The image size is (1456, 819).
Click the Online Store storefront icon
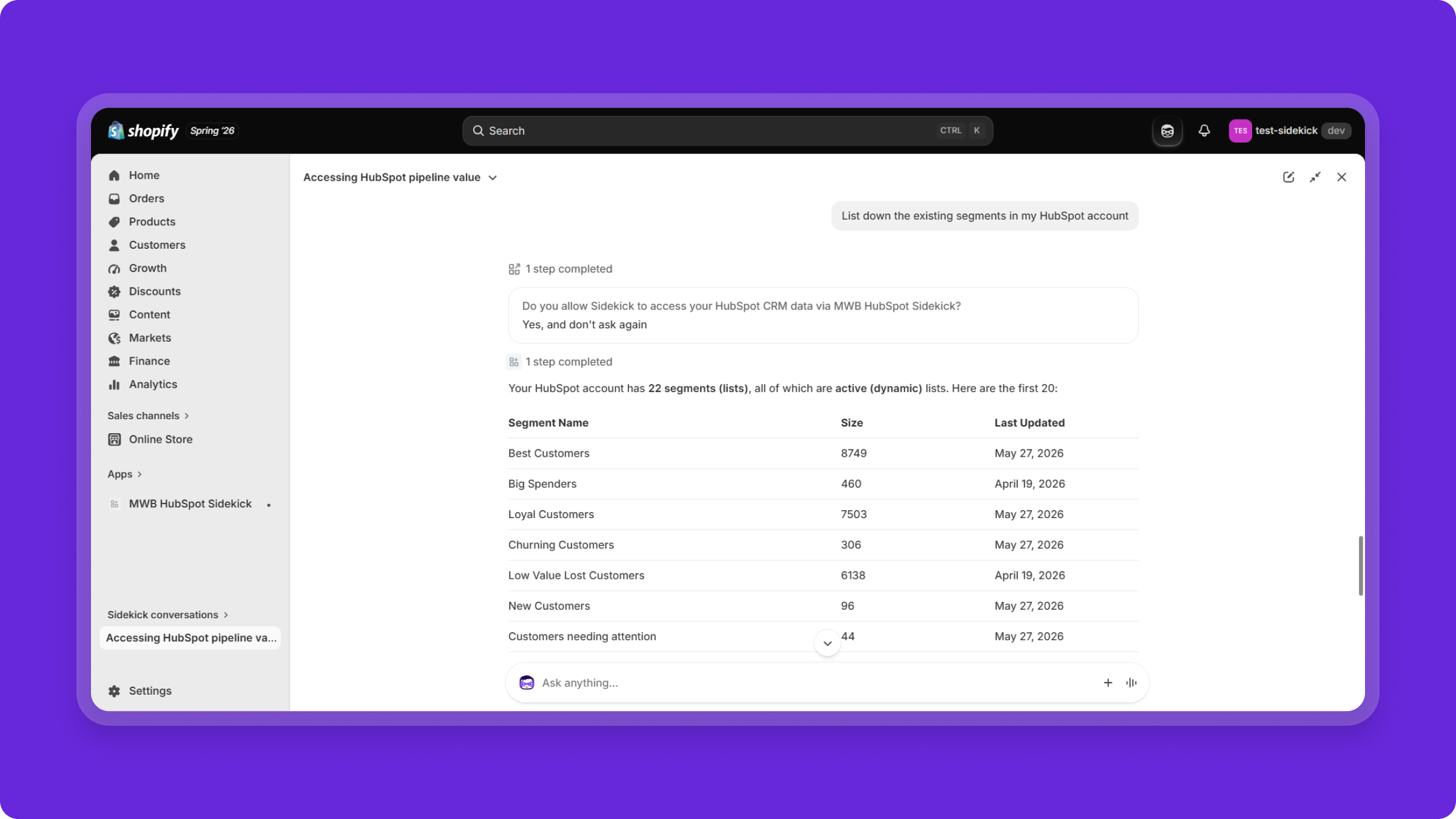click(114, 439)
